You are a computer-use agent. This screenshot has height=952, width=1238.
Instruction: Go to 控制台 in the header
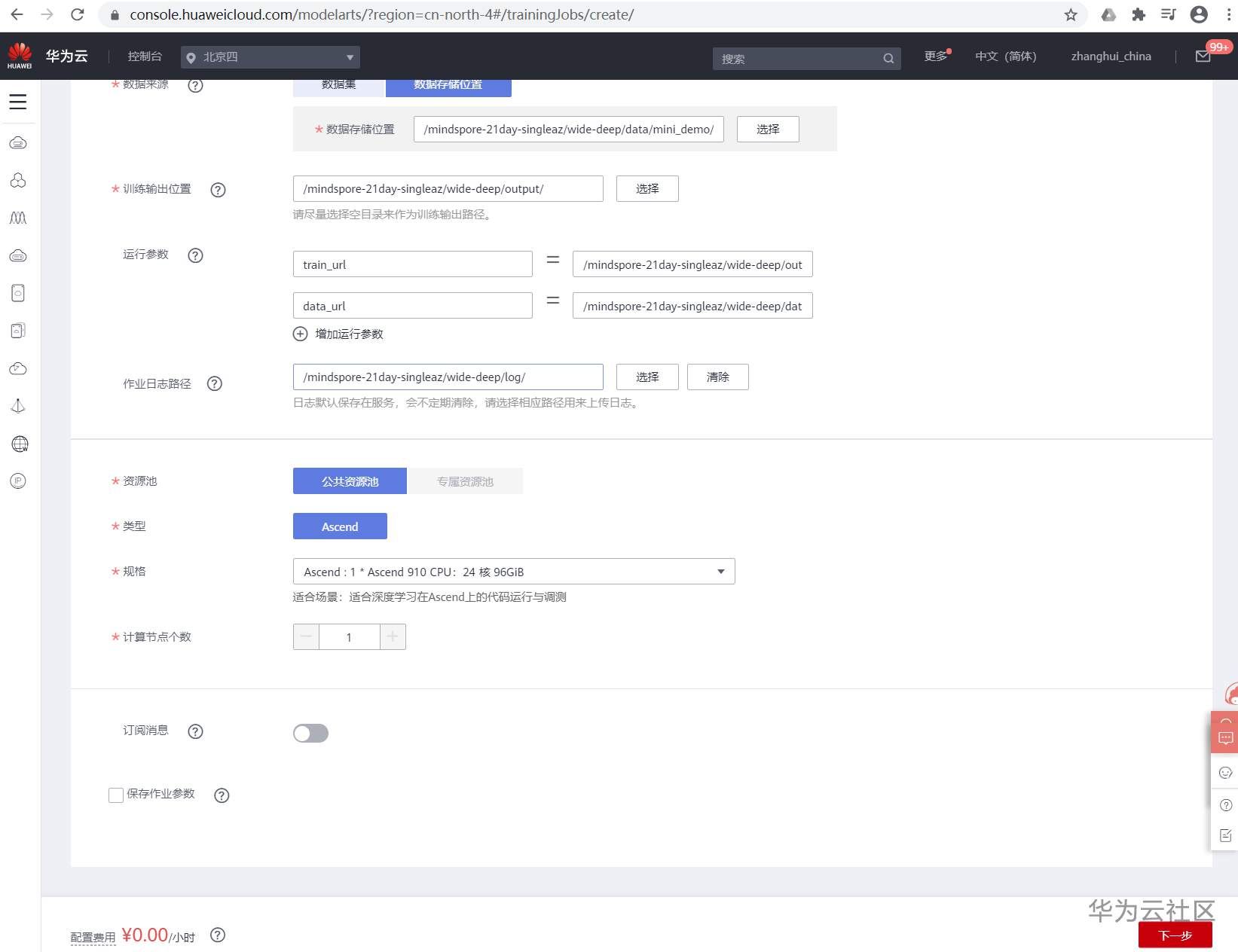(145, 56)
